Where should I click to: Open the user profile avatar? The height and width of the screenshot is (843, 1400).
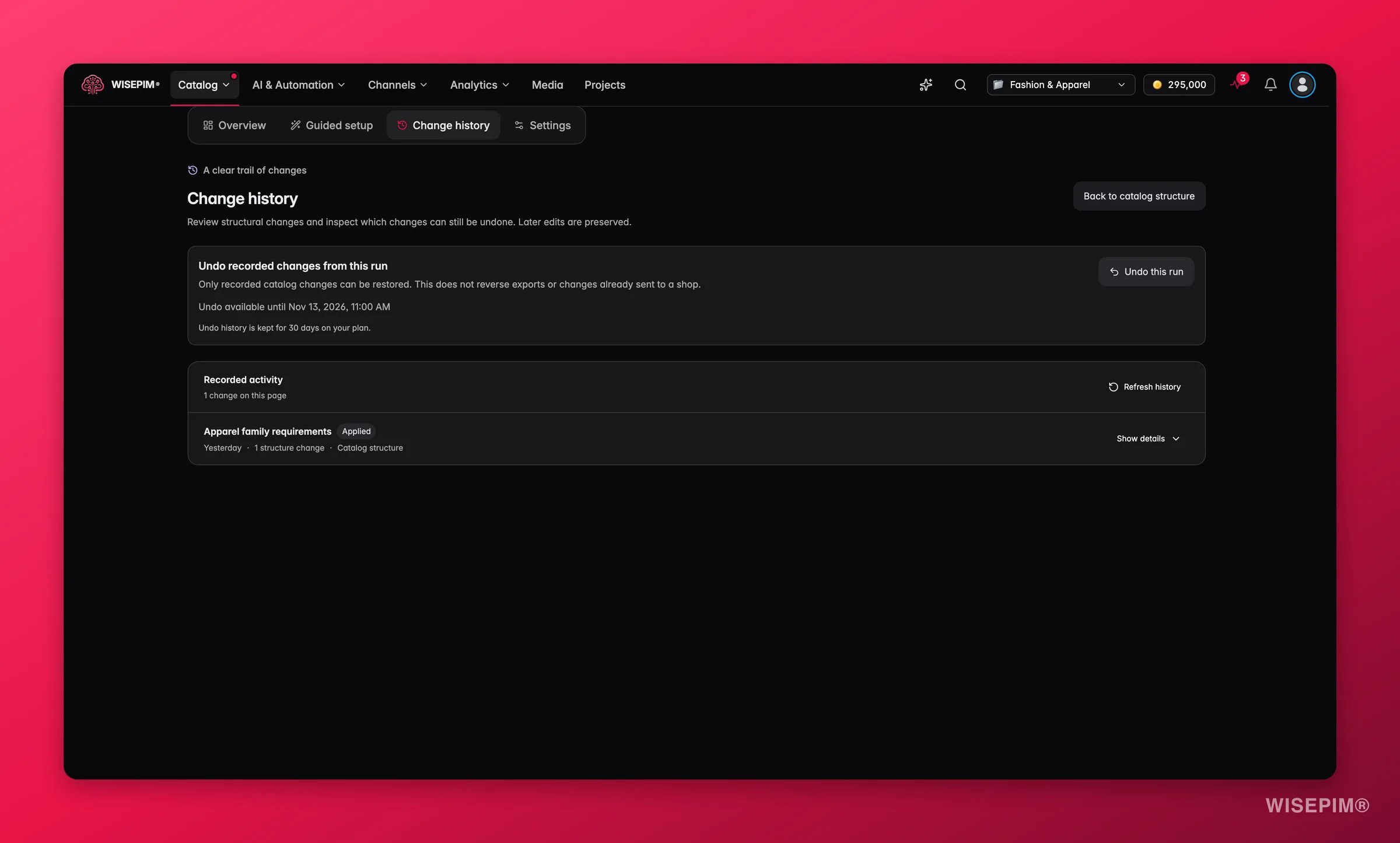1302,85
